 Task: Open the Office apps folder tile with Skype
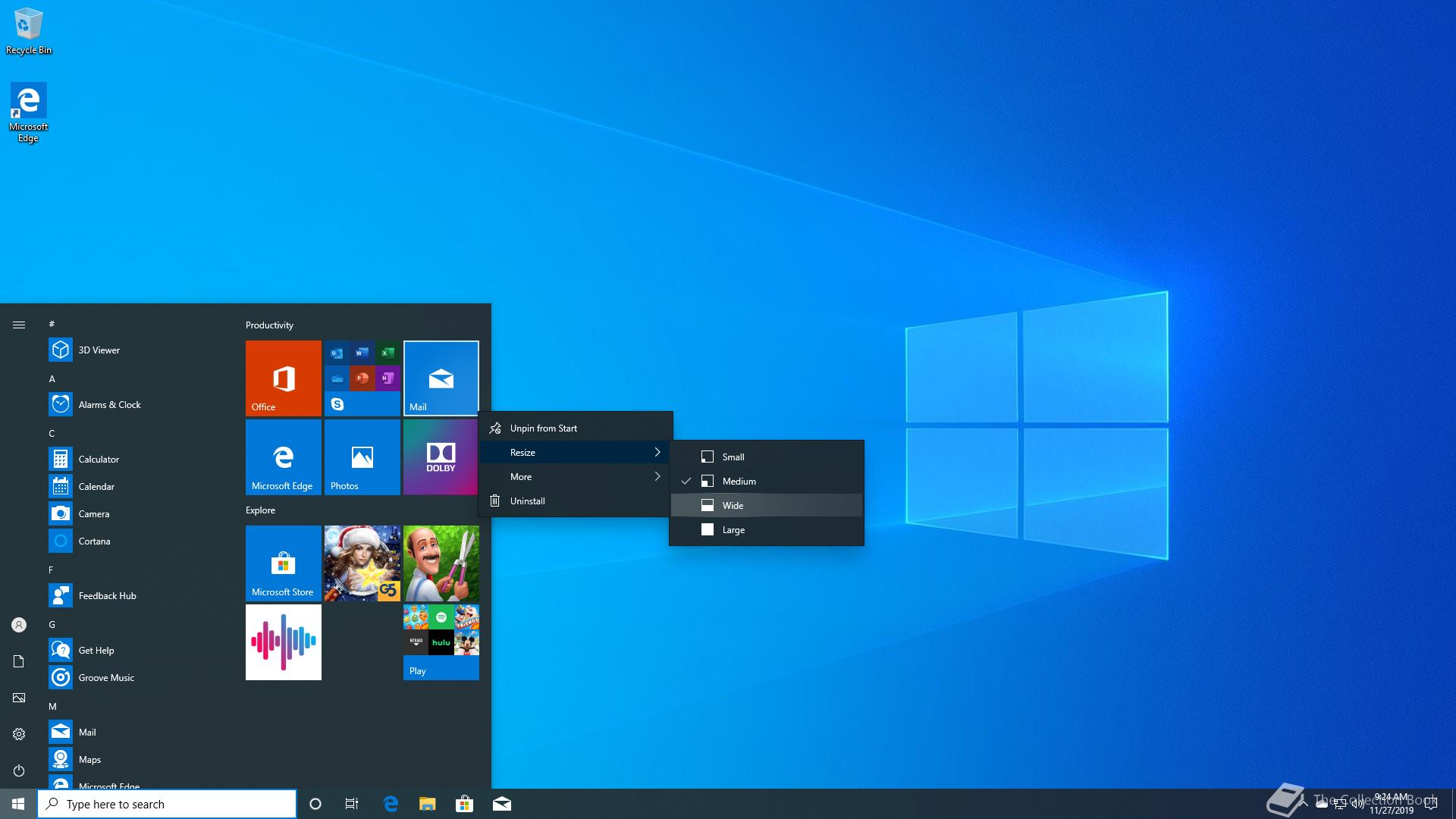[362, 378]
